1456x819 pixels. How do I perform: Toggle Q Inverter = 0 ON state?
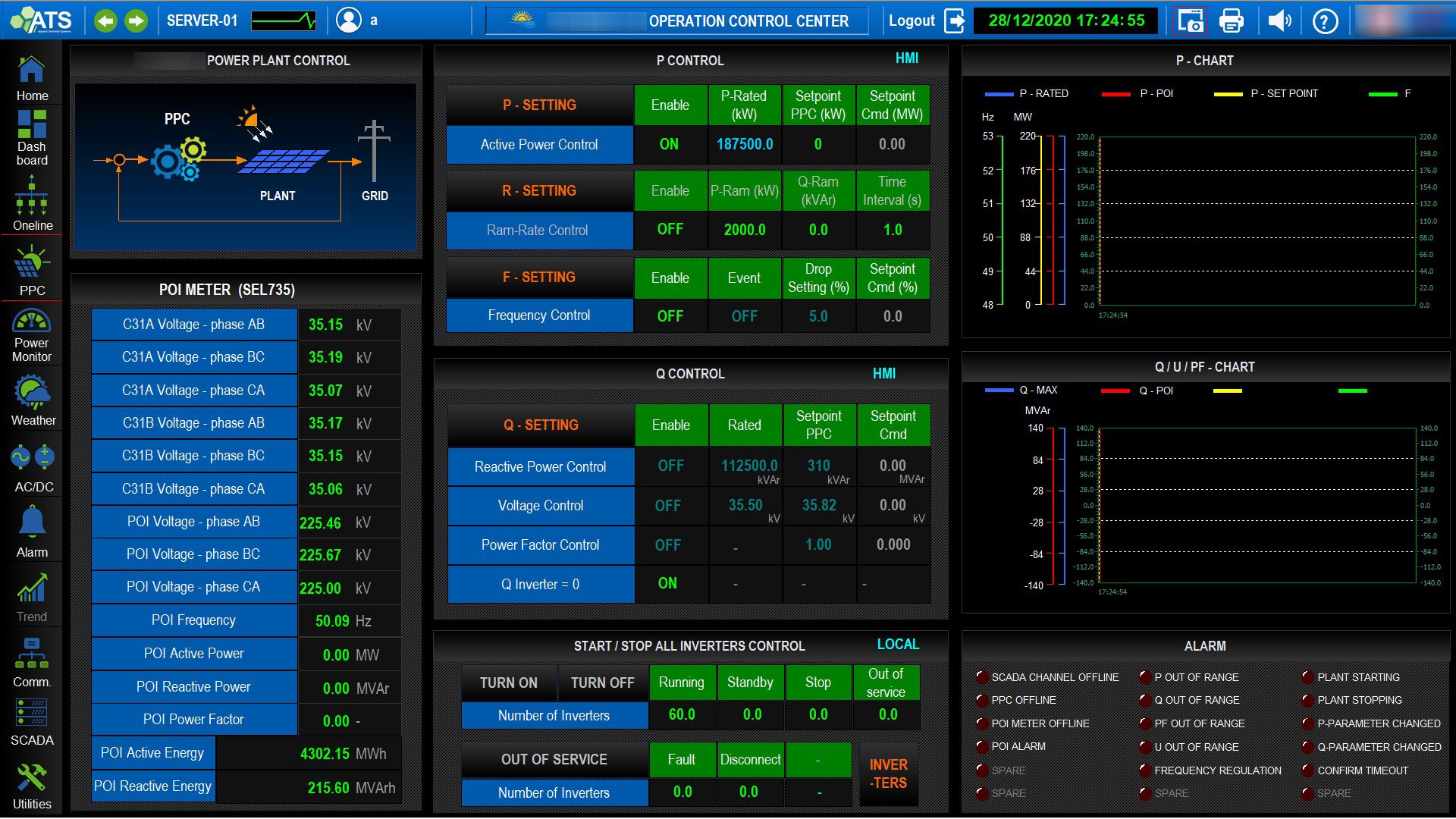pyautogui.click(x=667, y=584)
